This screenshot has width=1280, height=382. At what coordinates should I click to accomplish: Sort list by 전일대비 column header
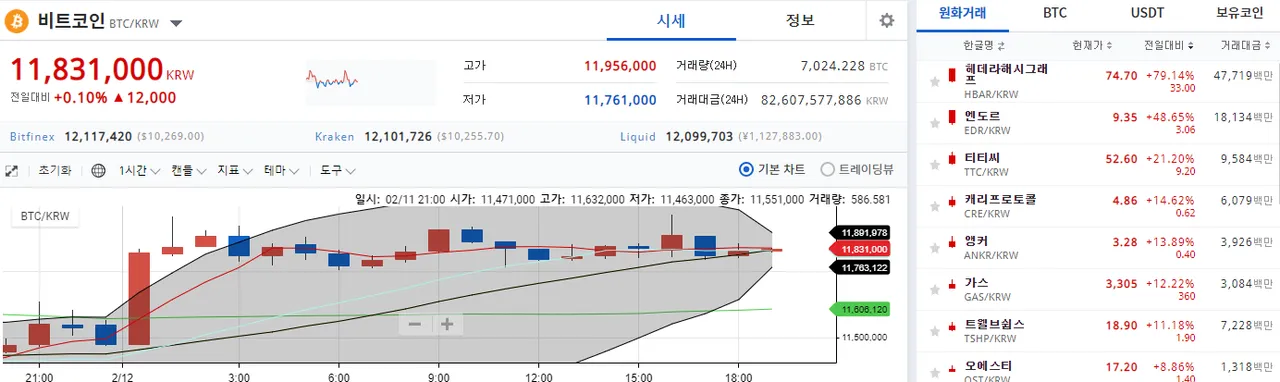1168,46
